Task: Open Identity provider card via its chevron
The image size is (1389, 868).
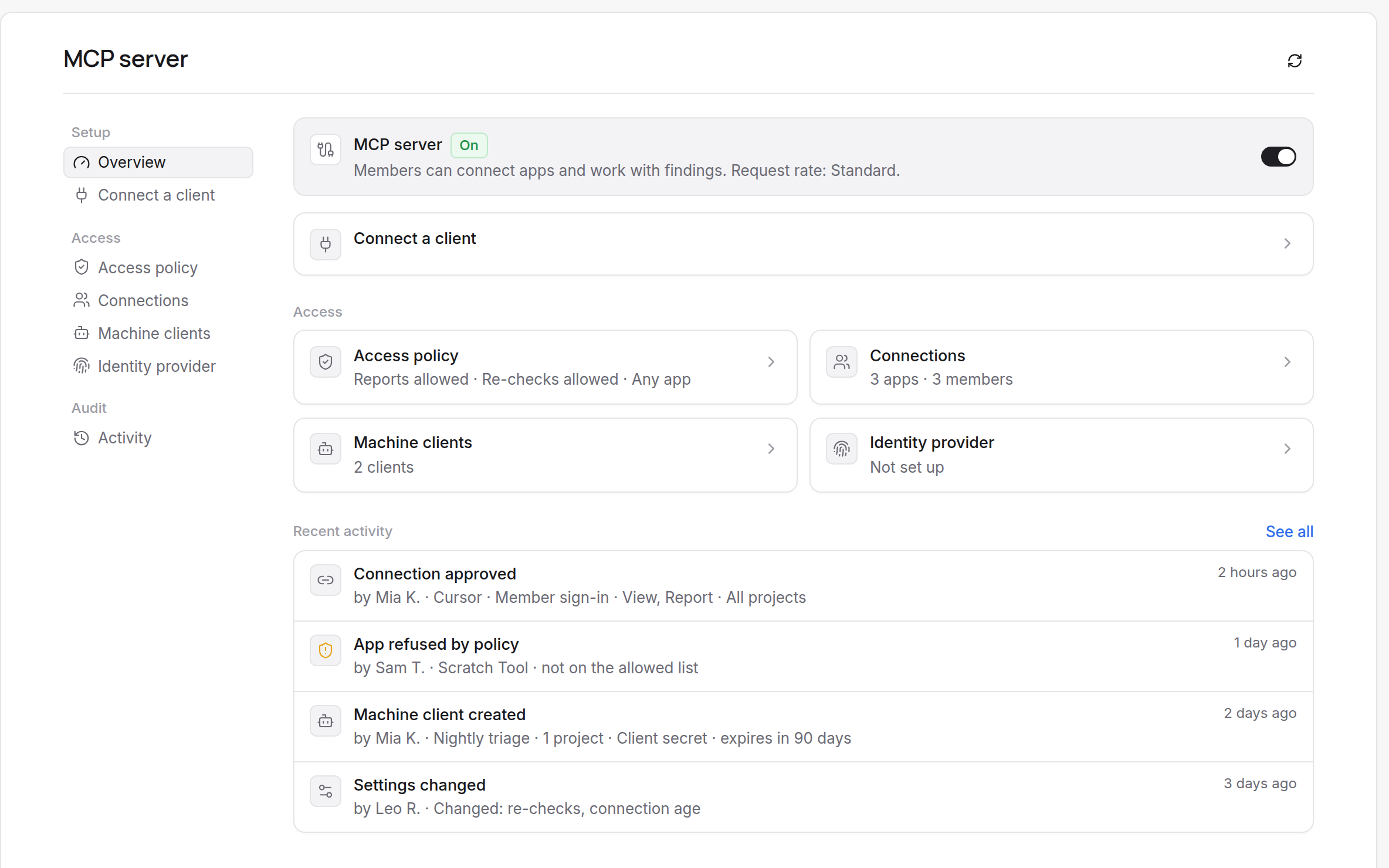Action: pos(1288,449)
